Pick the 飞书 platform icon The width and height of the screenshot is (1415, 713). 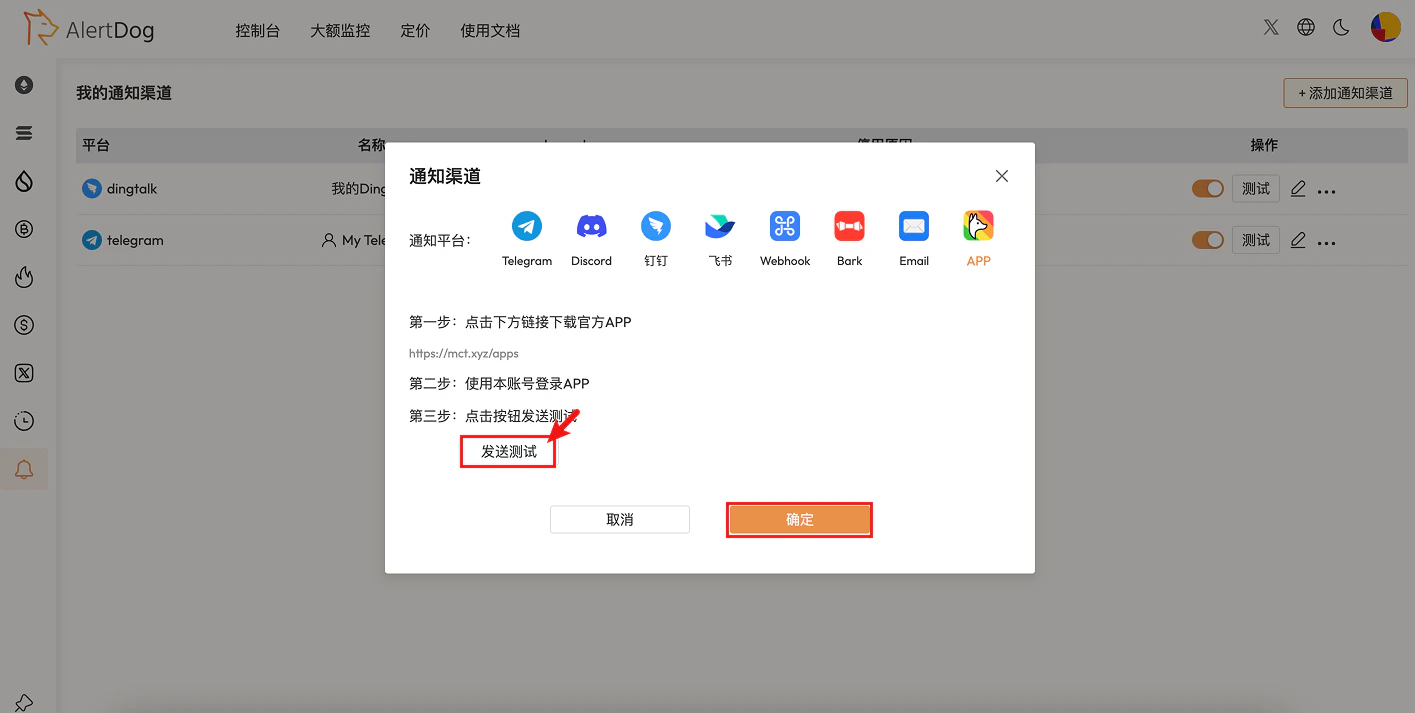tap(720, 226)
